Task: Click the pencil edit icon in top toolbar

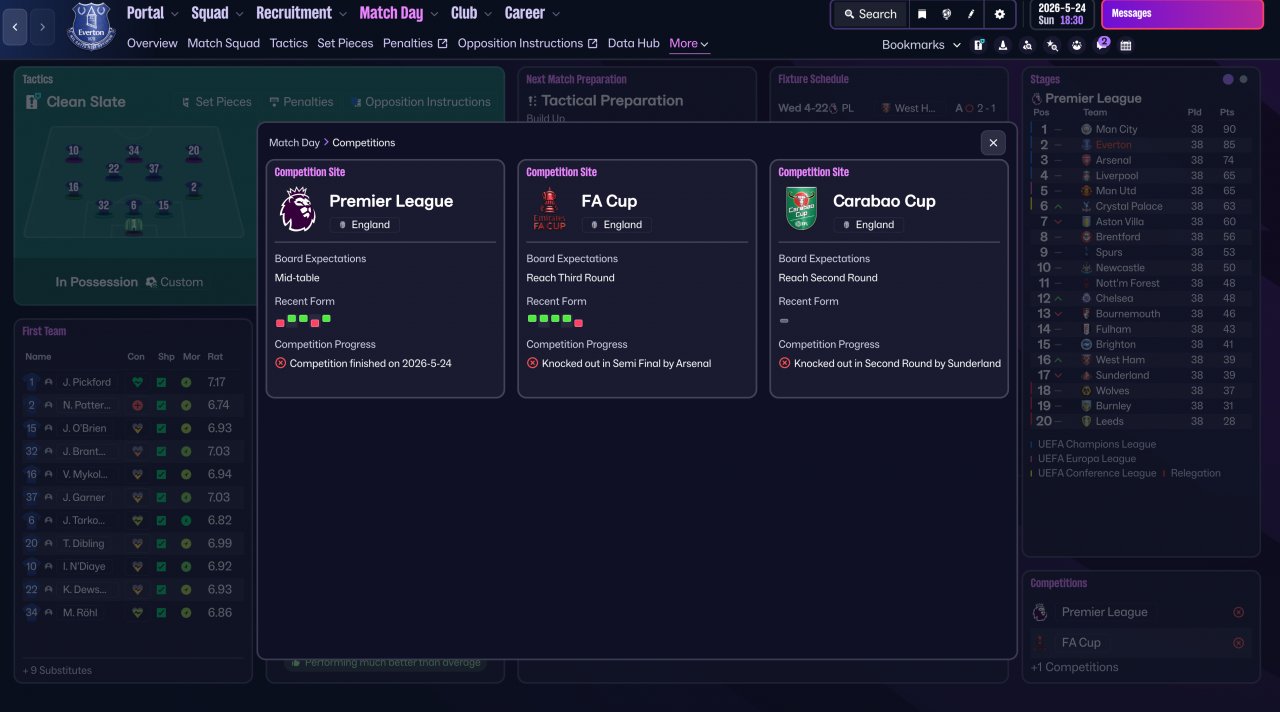Action: tap(971, 14)
